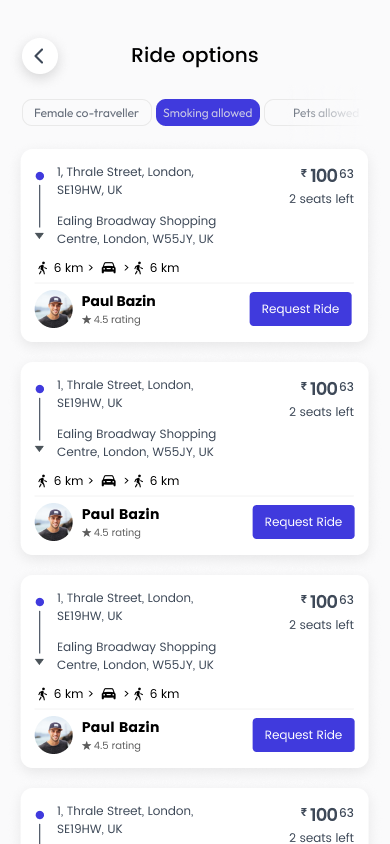
Task: Request the second listed ride
Action: (303, 522)
